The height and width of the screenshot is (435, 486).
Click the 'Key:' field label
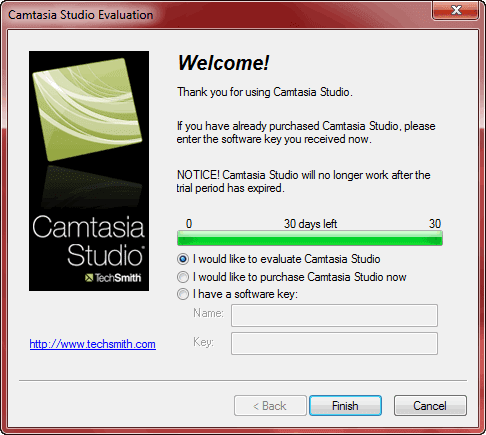tap(203, 342)
